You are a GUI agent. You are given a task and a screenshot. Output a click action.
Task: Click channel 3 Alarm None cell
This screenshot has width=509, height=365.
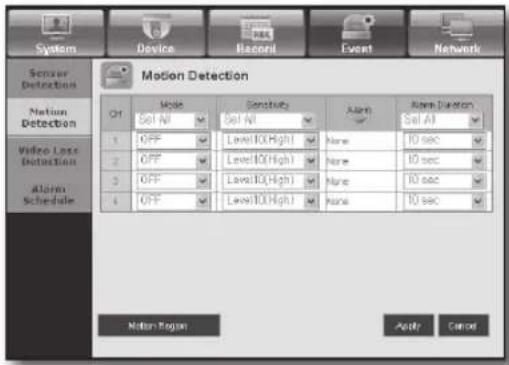(360, 181)
